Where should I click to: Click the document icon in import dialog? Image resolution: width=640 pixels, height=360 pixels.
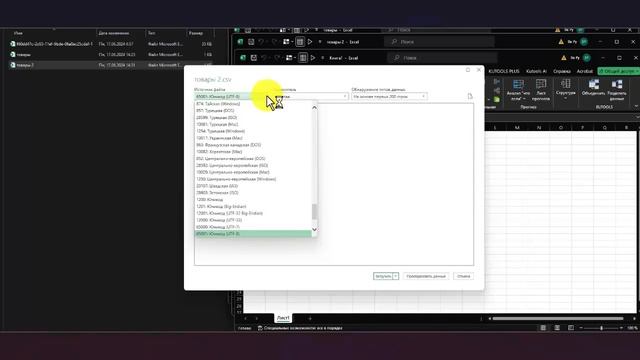click(x=470, y=96)
